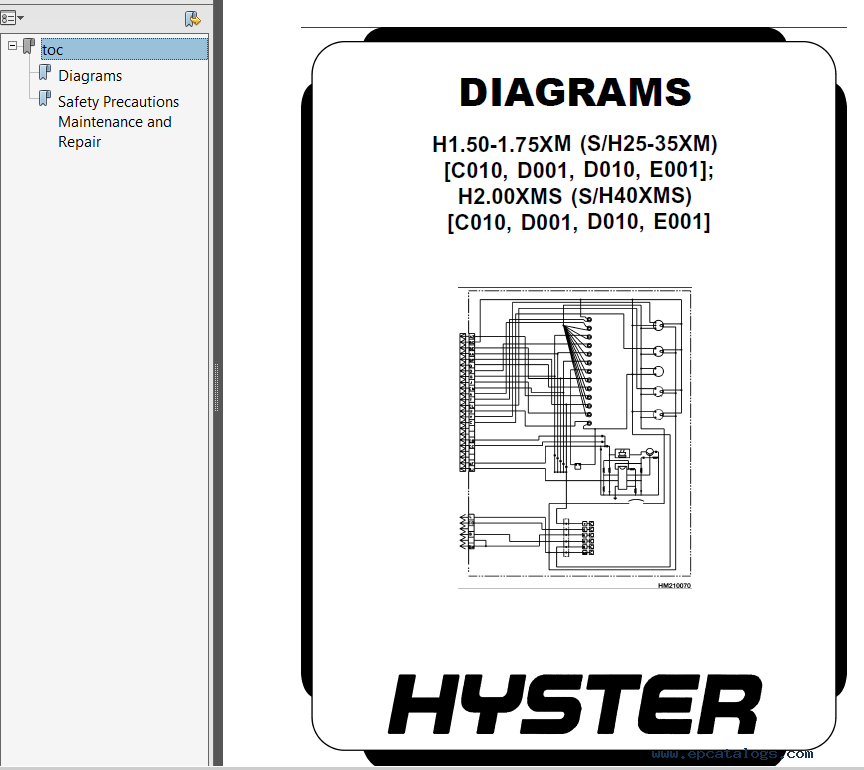Select the toc bookmark

[125, 49]
